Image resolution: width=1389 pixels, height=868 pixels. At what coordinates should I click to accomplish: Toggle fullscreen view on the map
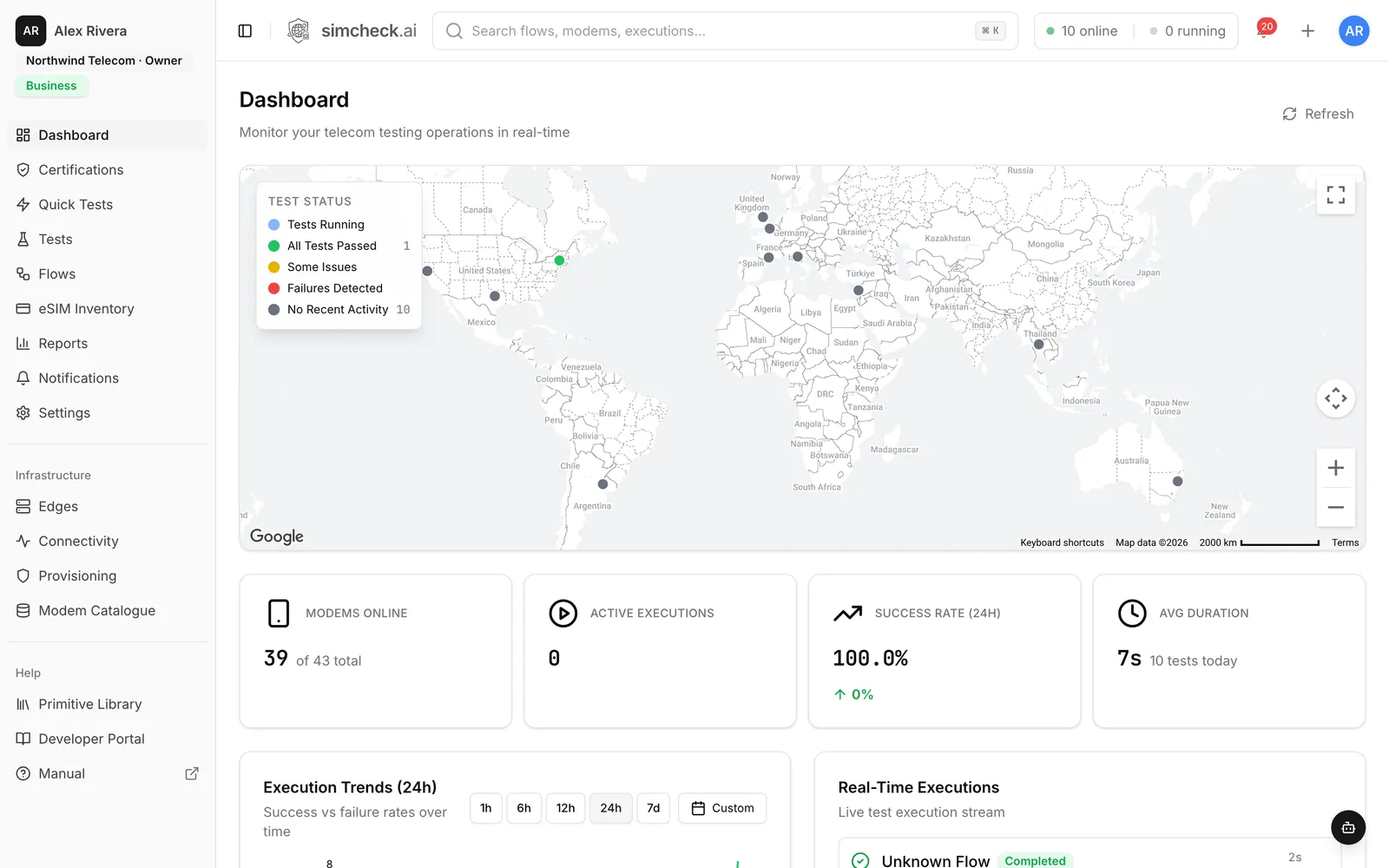(x=1335, y=194)
